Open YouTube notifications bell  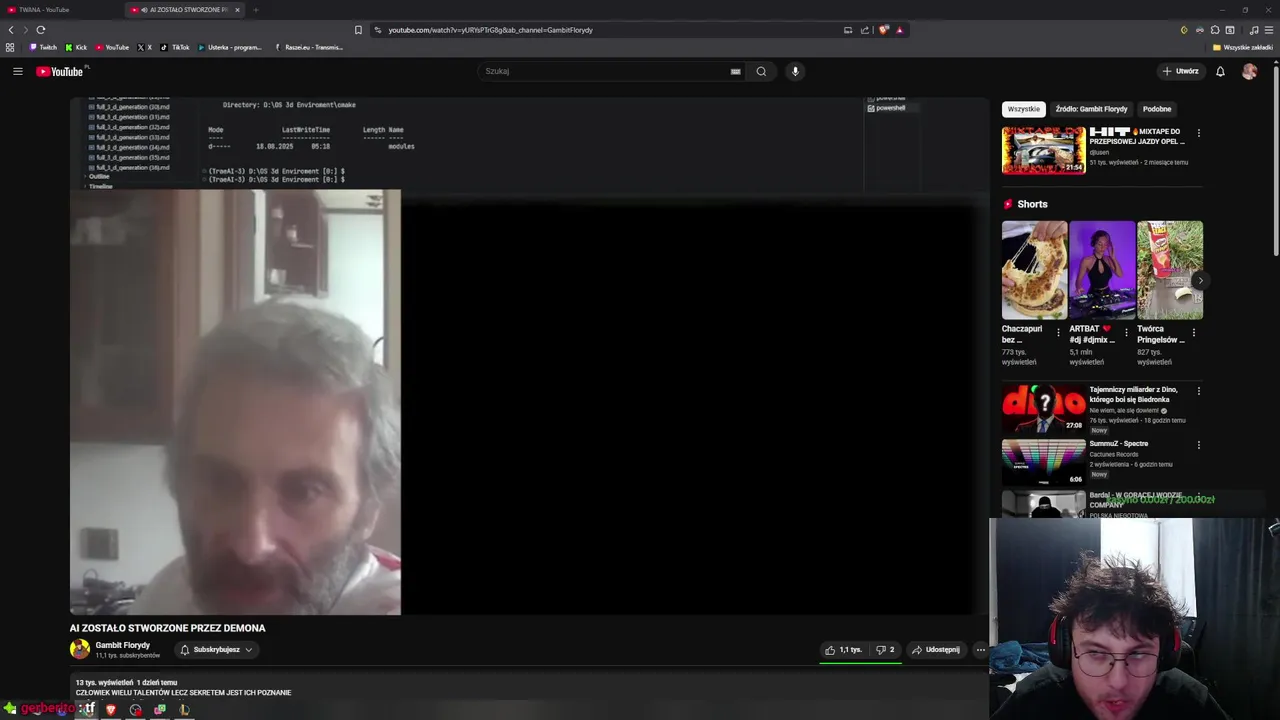pyautogui.click(x=1220, y=71)
